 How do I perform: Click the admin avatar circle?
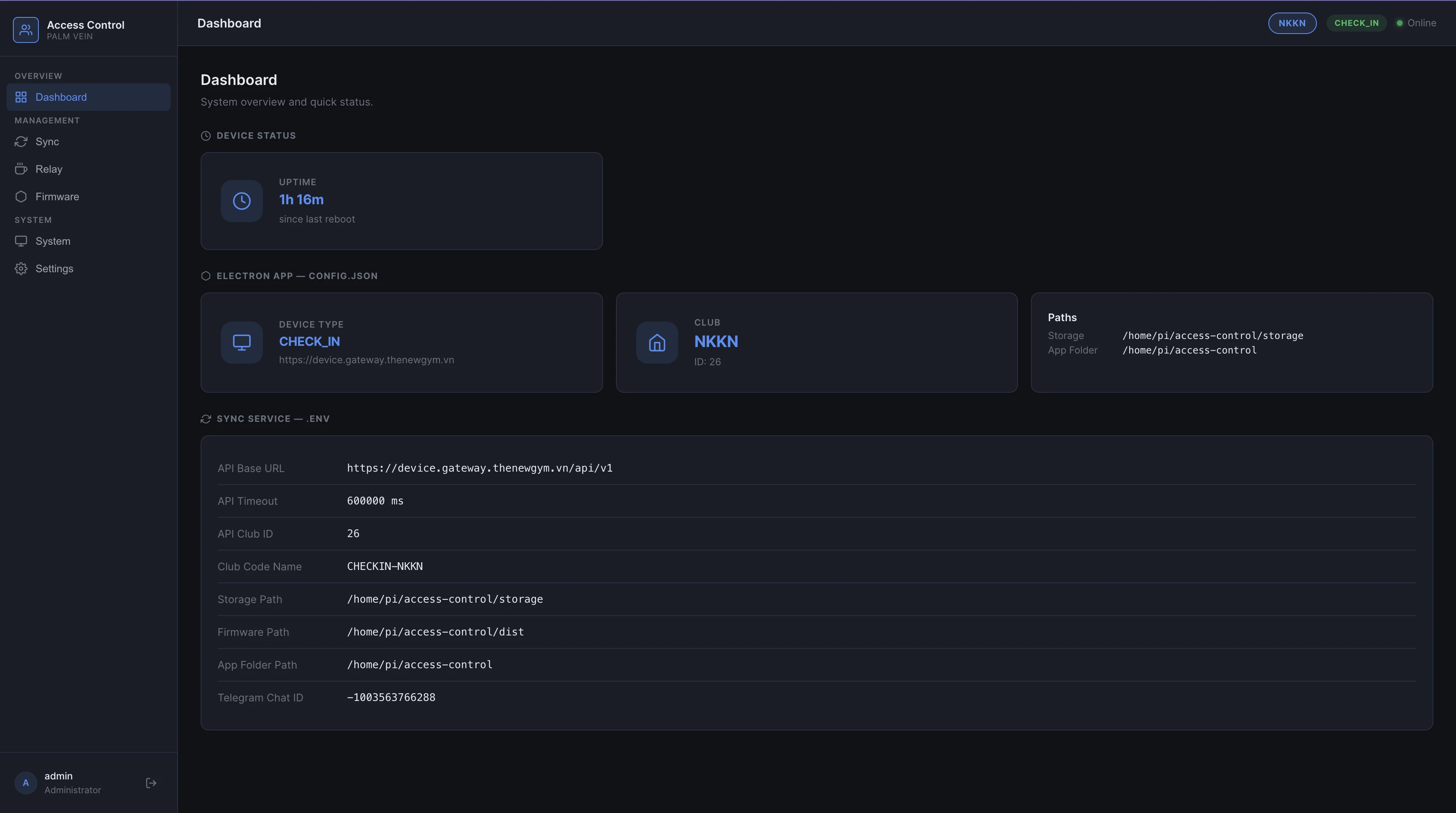pyautogui.click(x=25, y=783)
